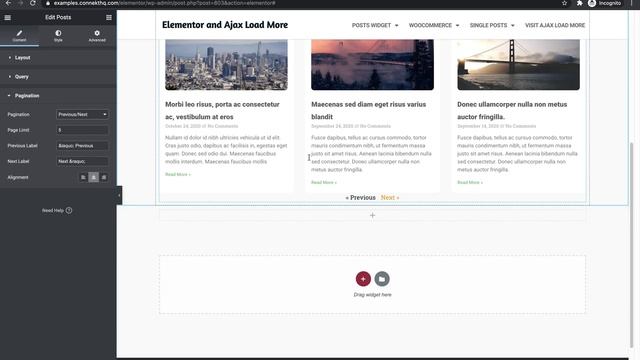Expand the Query section

pyautogui.click(x=58, y=77)
